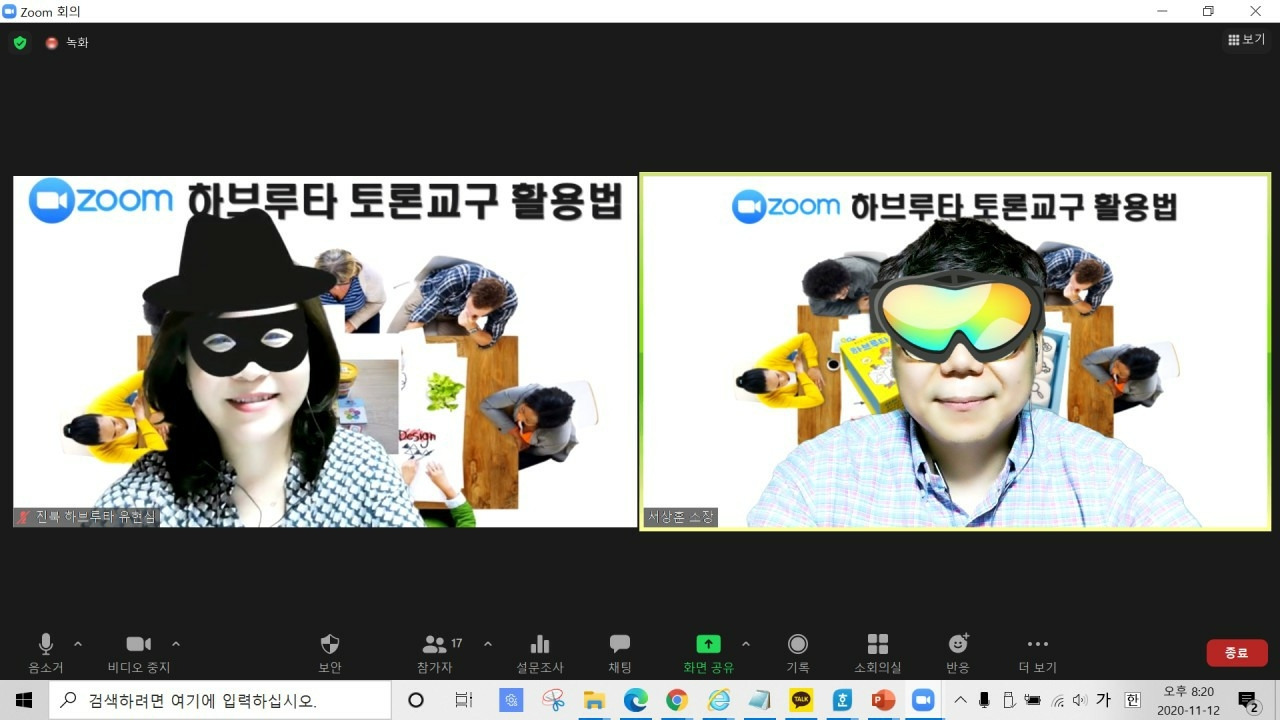Screen dimensions: 1280x720
Task: Open Reactions (반응) emoji menu
Action: [x=958, y=654]
